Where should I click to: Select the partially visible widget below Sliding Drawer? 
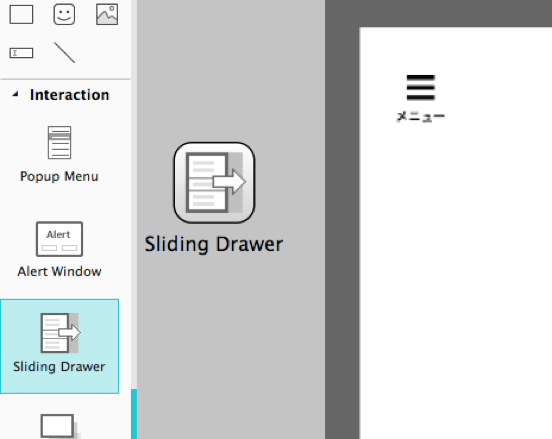(x=60, y=426)
